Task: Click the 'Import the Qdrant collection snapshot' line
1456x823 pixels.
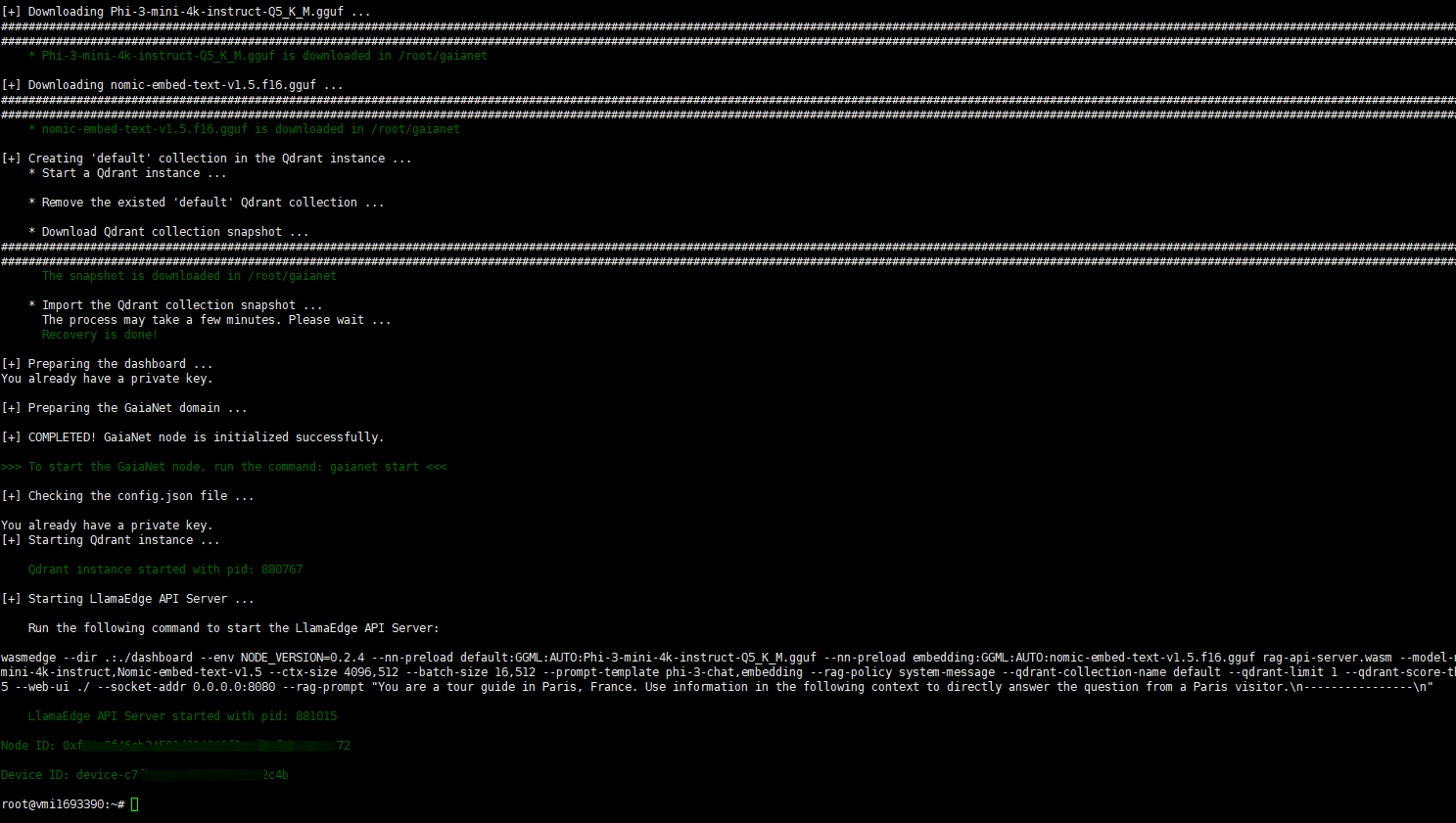Action: tap(175, 305)
